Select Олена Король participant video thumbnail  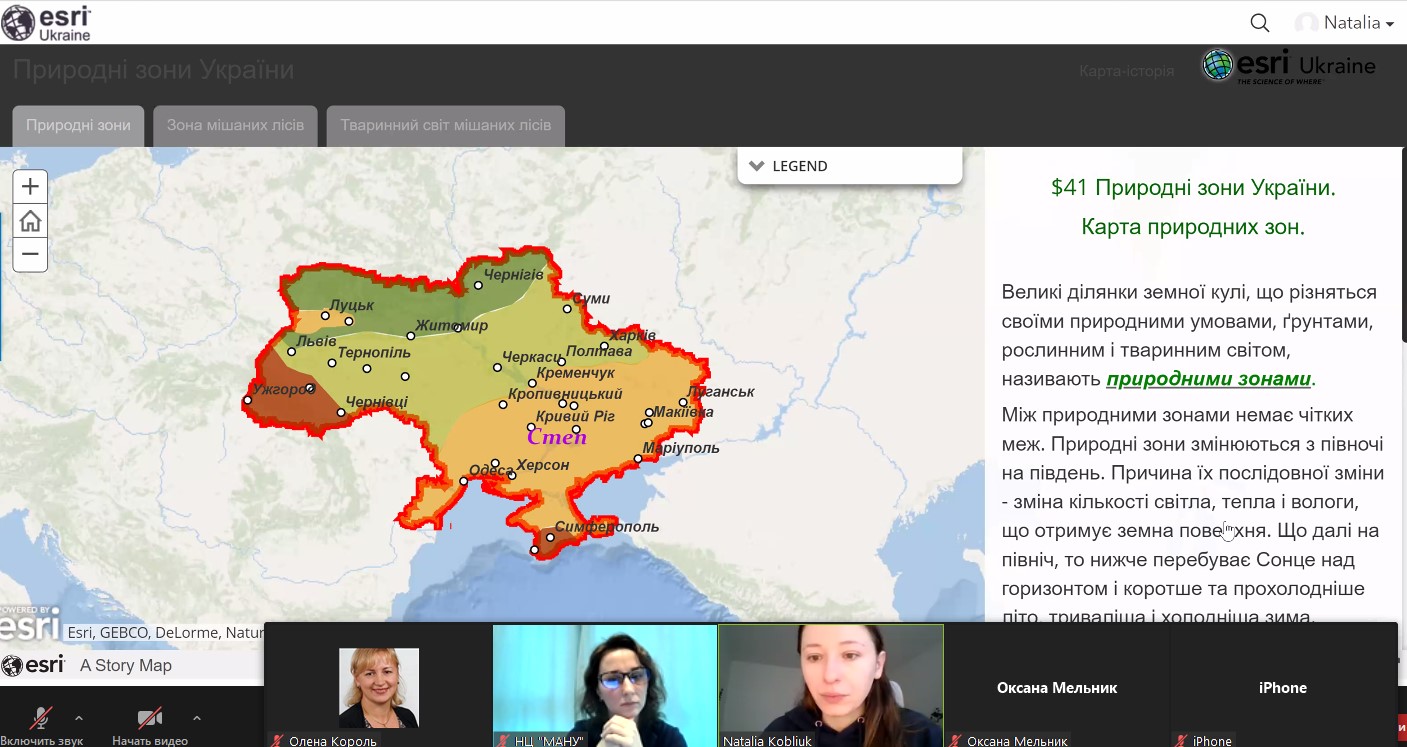tap(378, 687)
